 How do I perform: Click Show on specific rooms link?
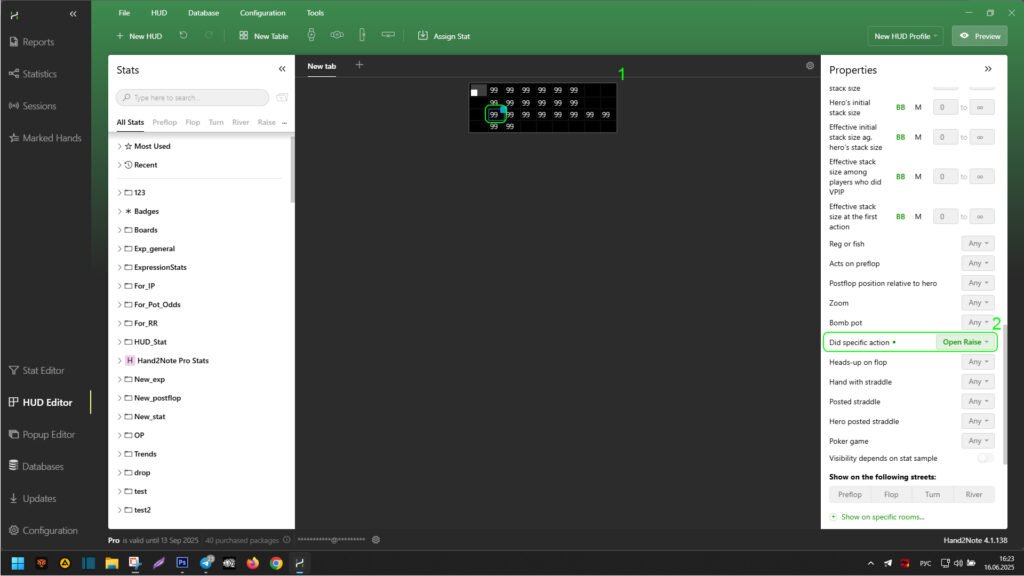click(882, 517)
